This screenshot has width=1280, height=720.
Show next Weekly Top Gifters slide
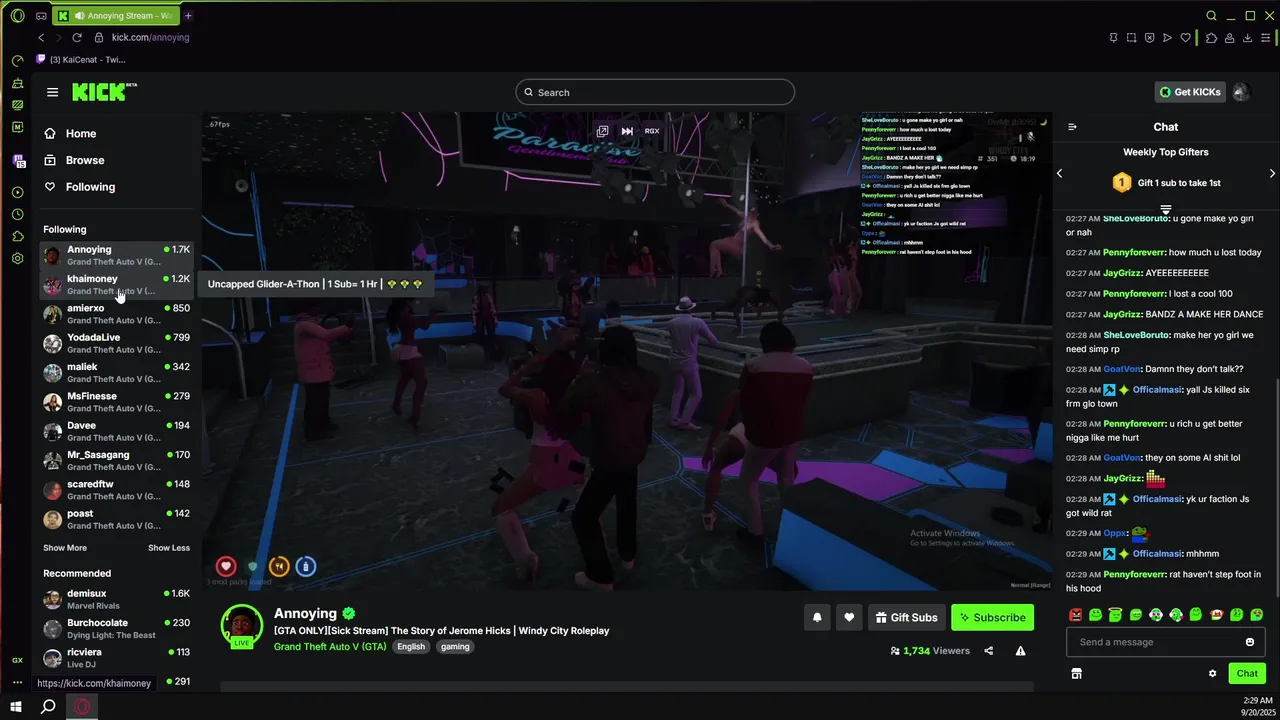[x=1272, y=173]
